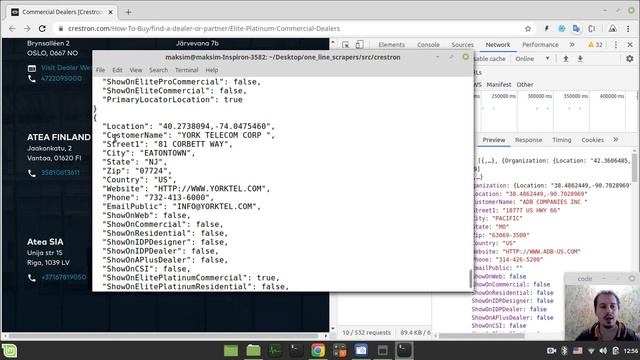
Task: Click the active terminal taskbar icon
Action: tap(404, 351)
